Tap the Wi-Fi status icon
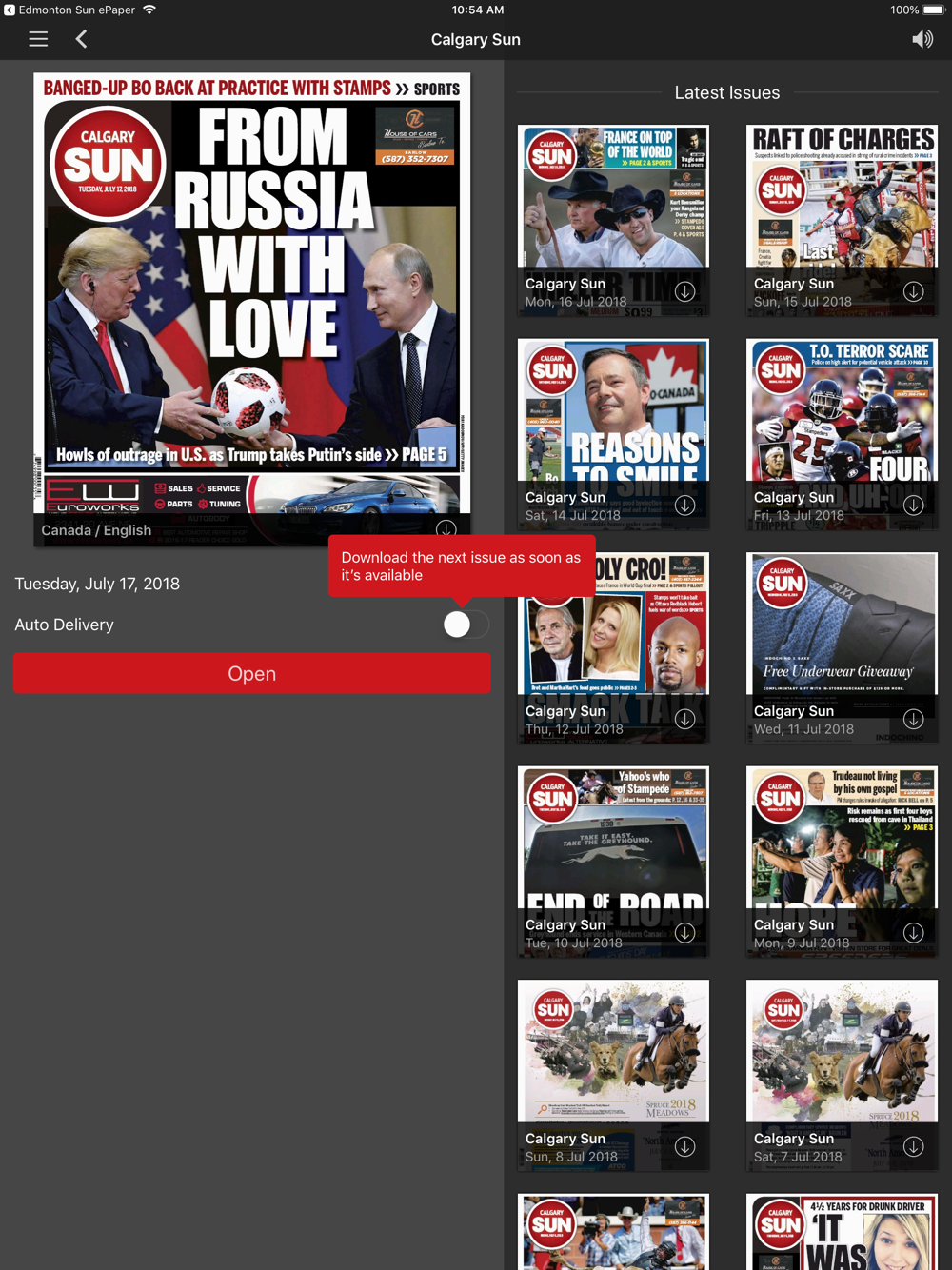The height and width of the screenshot is (1270, 952). point(149,10)
